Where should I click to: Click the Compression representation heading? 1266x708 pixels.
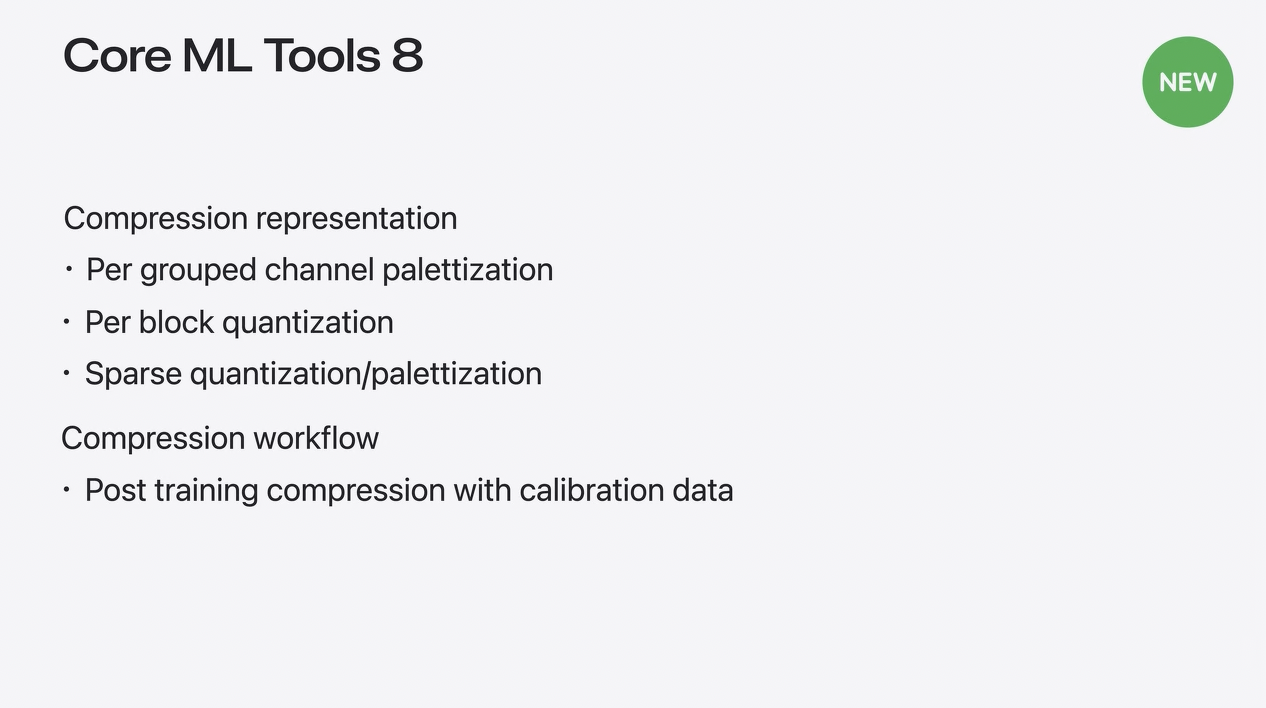(x=260, y=218)
